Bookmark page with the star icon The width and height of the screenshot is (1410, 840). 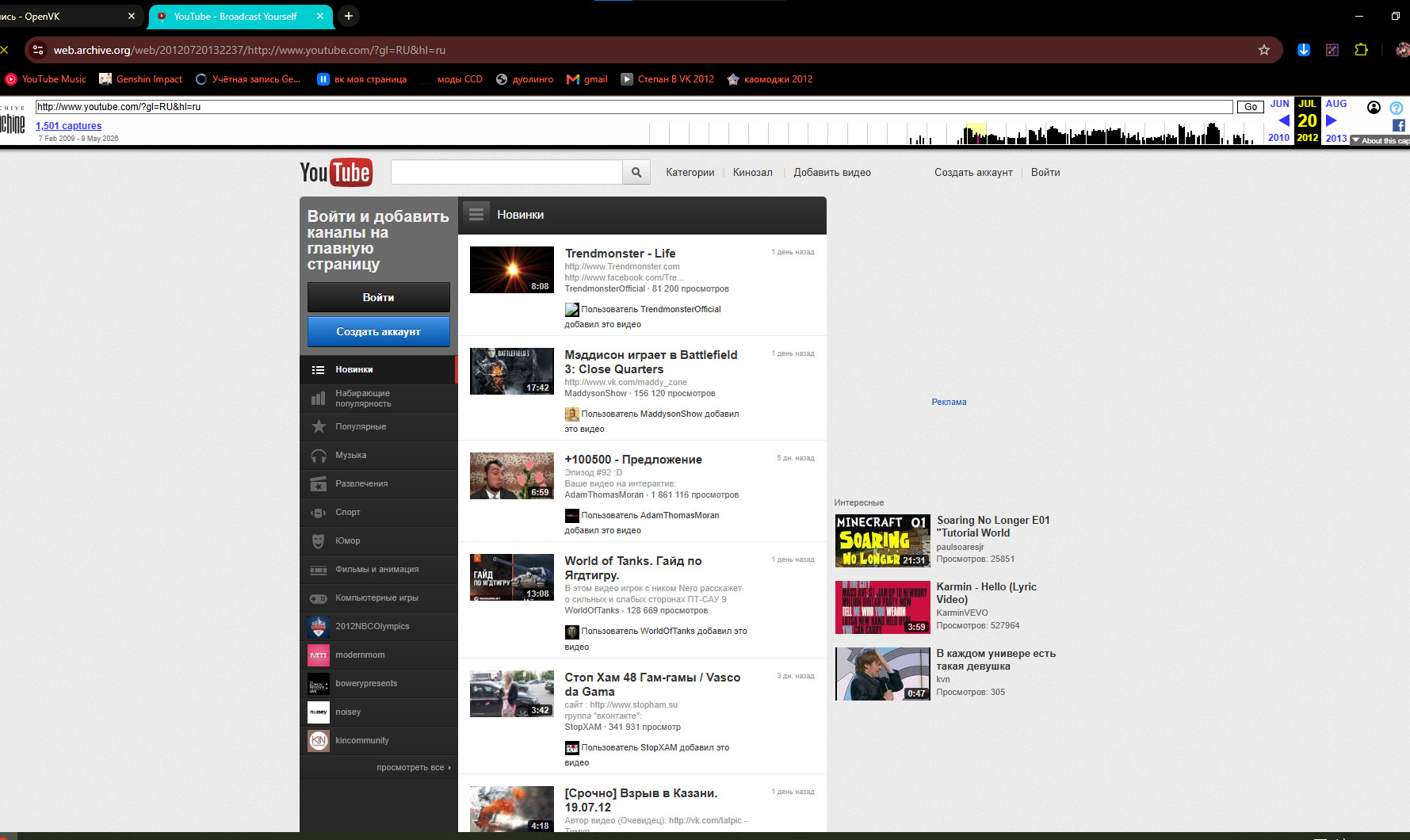[1264, 50]
